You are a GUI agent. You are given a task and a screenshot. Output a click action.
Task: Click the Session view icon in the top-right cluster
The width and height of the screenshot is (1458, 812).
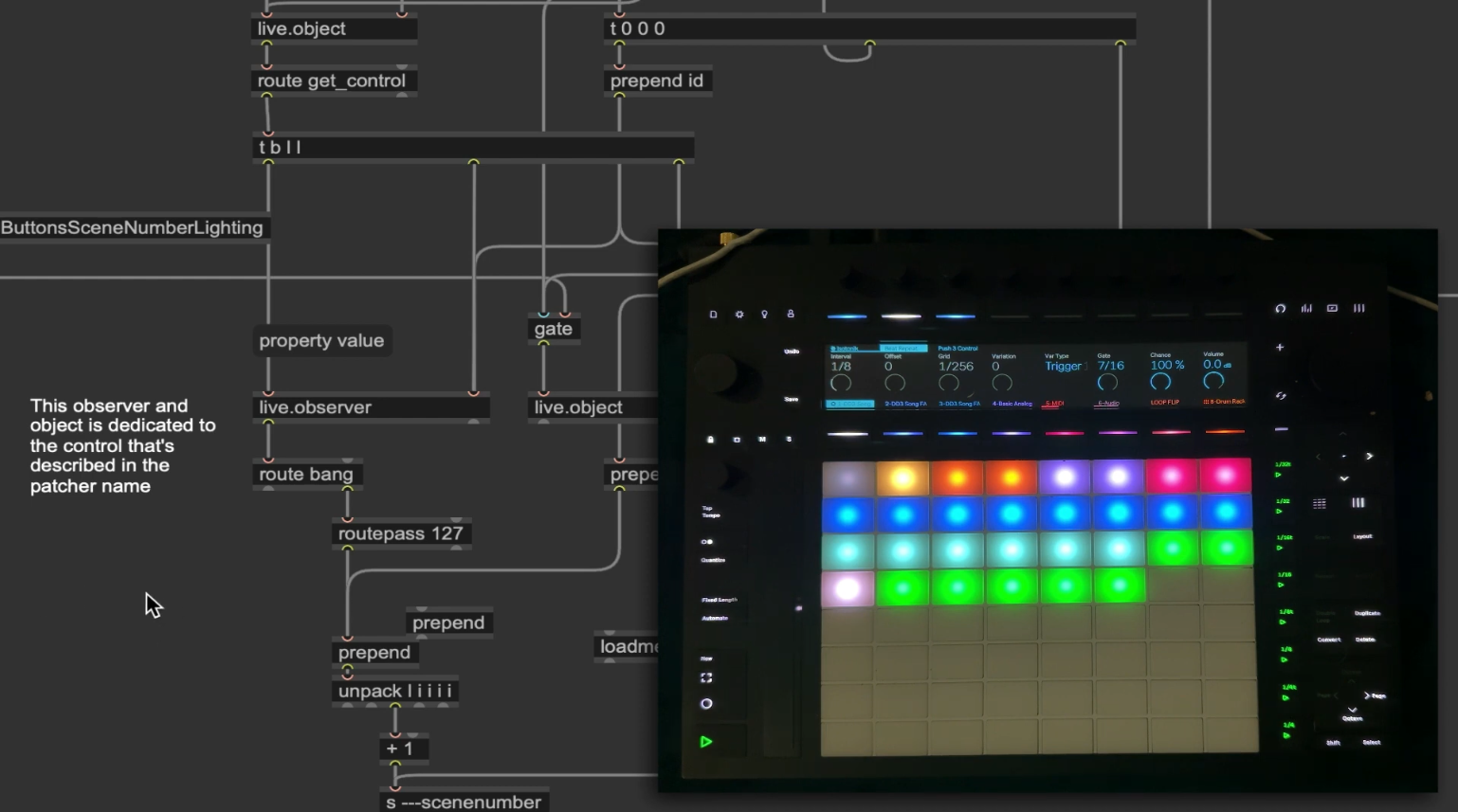tap(1332, 308)
